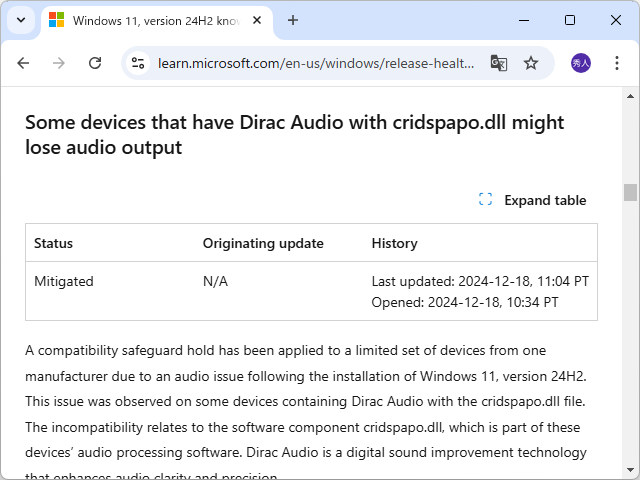This screenshot has width=640, height=480.
Task: Click Opened 2024-12-18 10:34 PT text
Action: coord(465,302)
